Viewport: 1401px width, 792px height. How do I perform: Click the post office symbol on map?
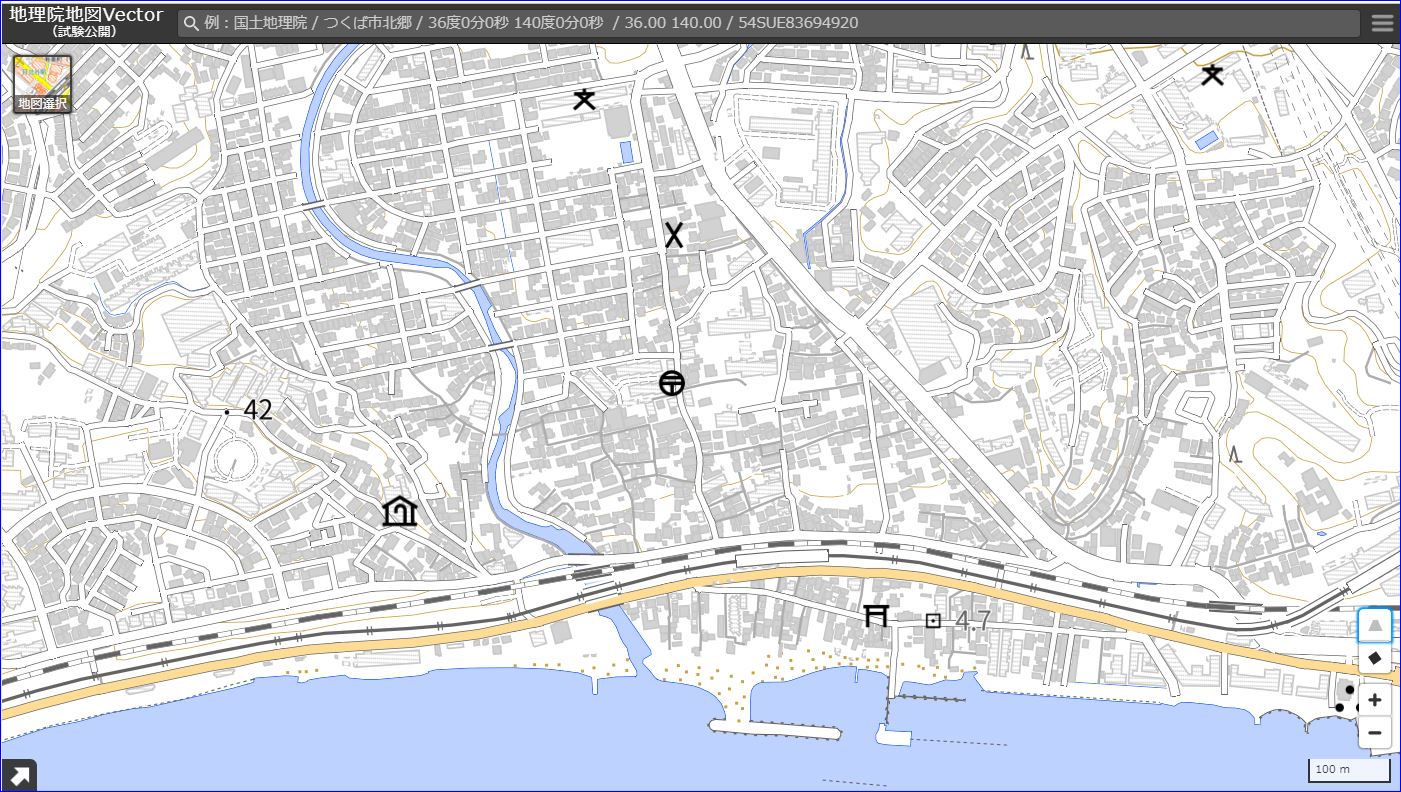tap(672, 383)
